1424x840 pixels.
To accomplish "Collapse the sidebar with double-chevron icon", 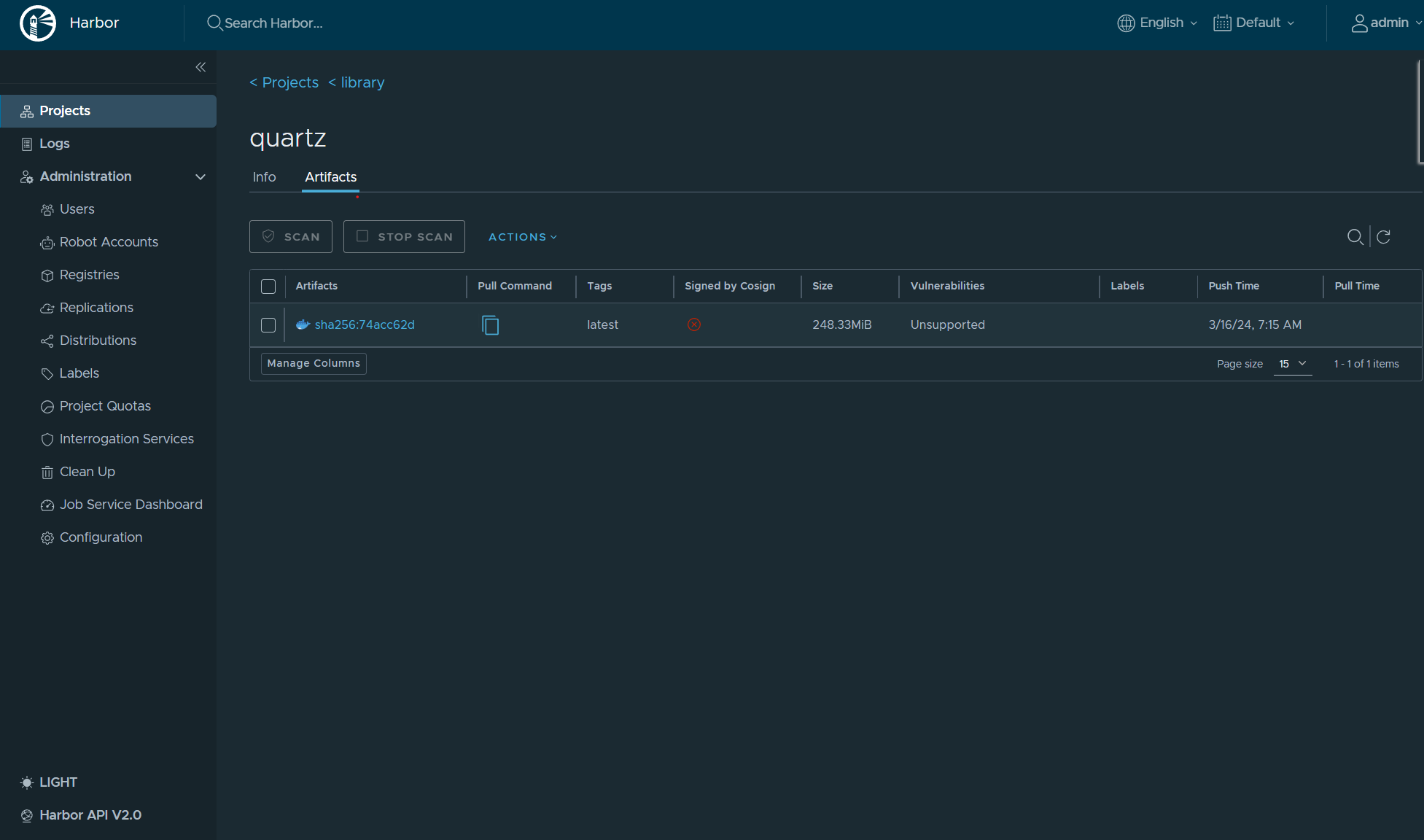I will tap(201, 67).
